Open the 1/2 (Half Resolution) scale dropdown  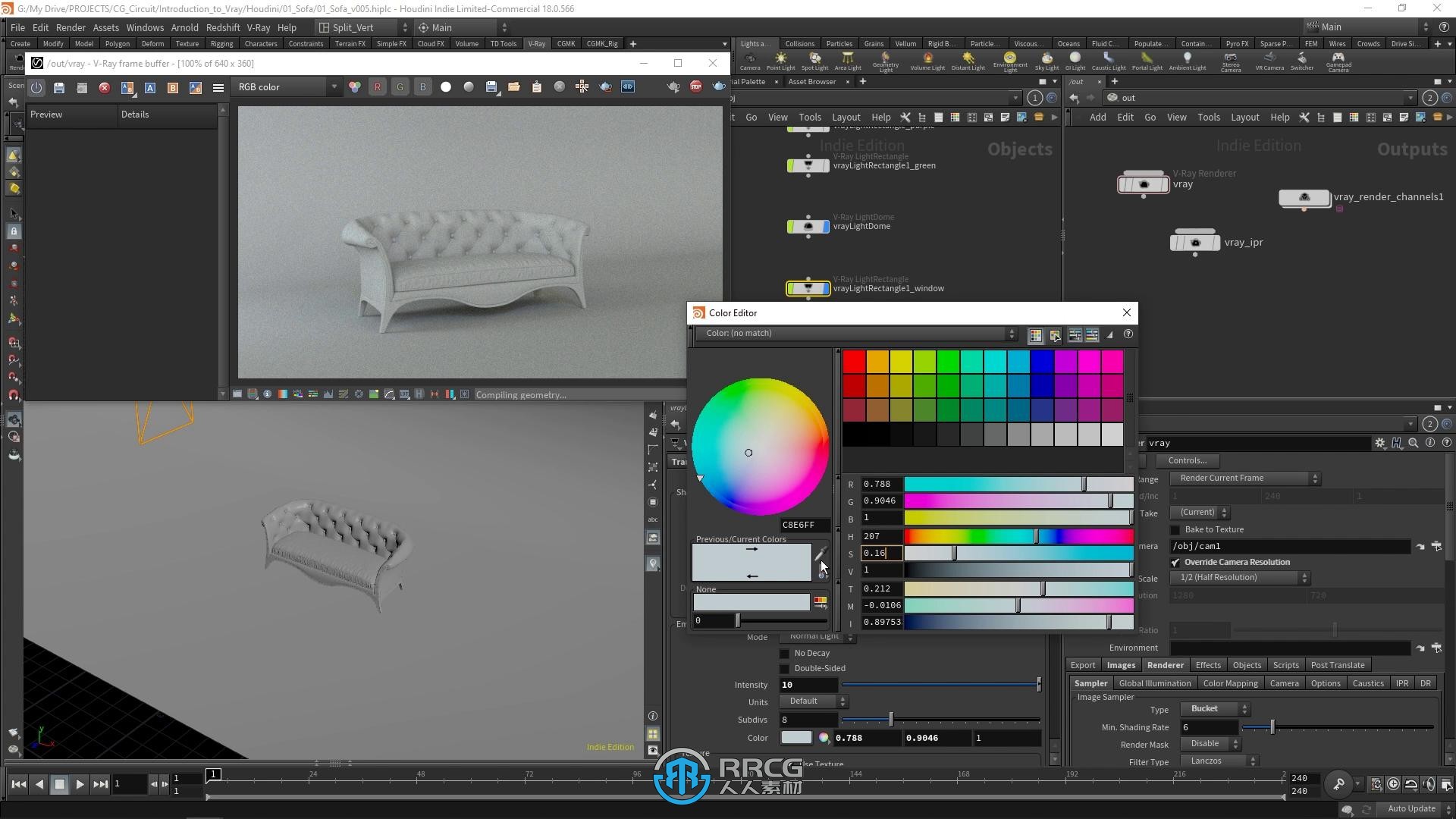click(1239, 578)
